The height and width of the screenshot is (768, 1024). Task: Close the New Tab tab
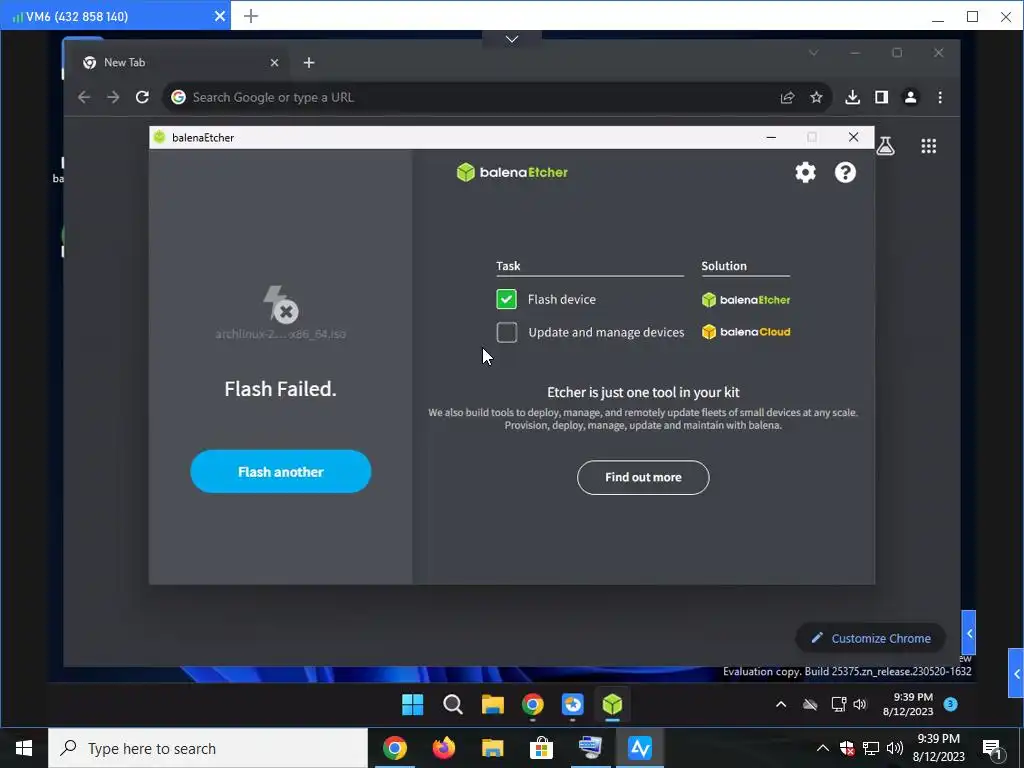point(274,63)
